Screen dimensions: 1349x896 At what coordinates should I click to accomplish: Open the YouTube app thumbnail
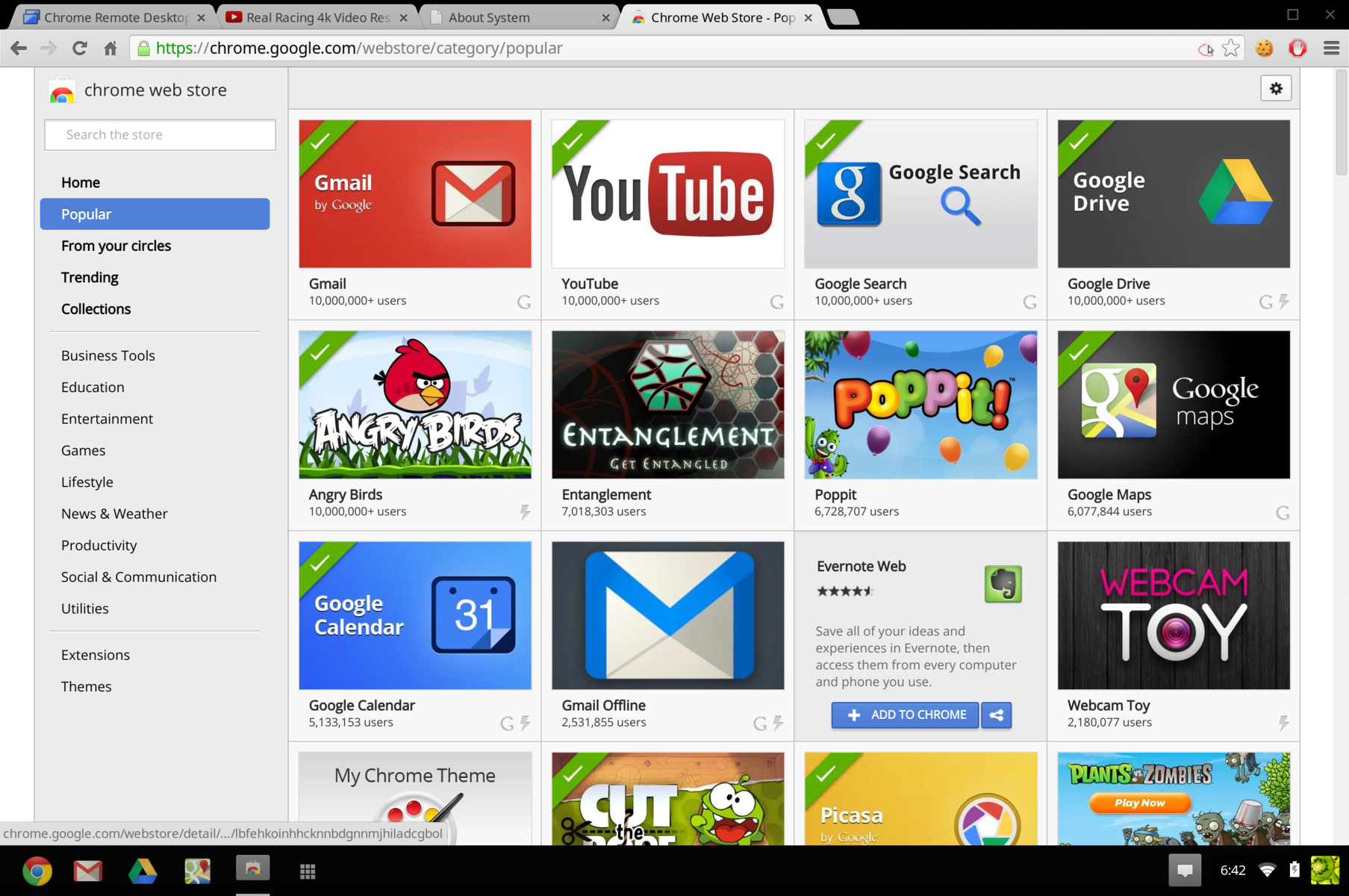[668, 194]
